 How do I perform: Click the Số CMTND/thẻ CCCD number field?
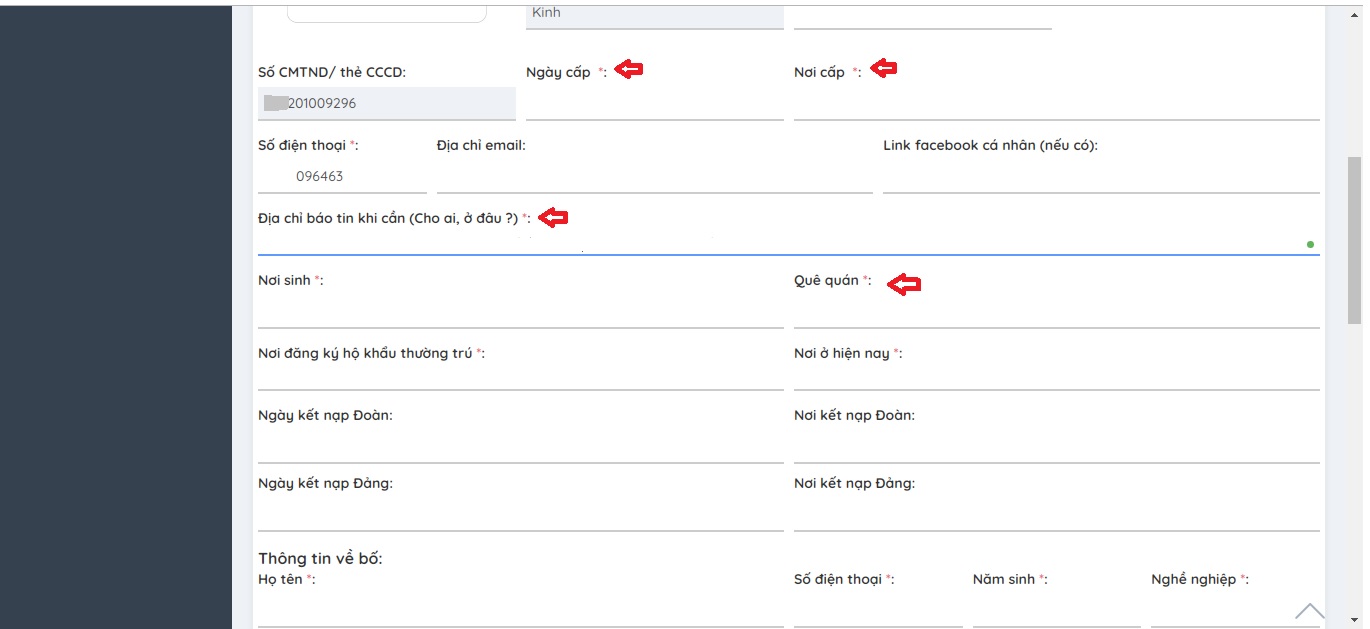pyautogui.click(x=386, y=103)
